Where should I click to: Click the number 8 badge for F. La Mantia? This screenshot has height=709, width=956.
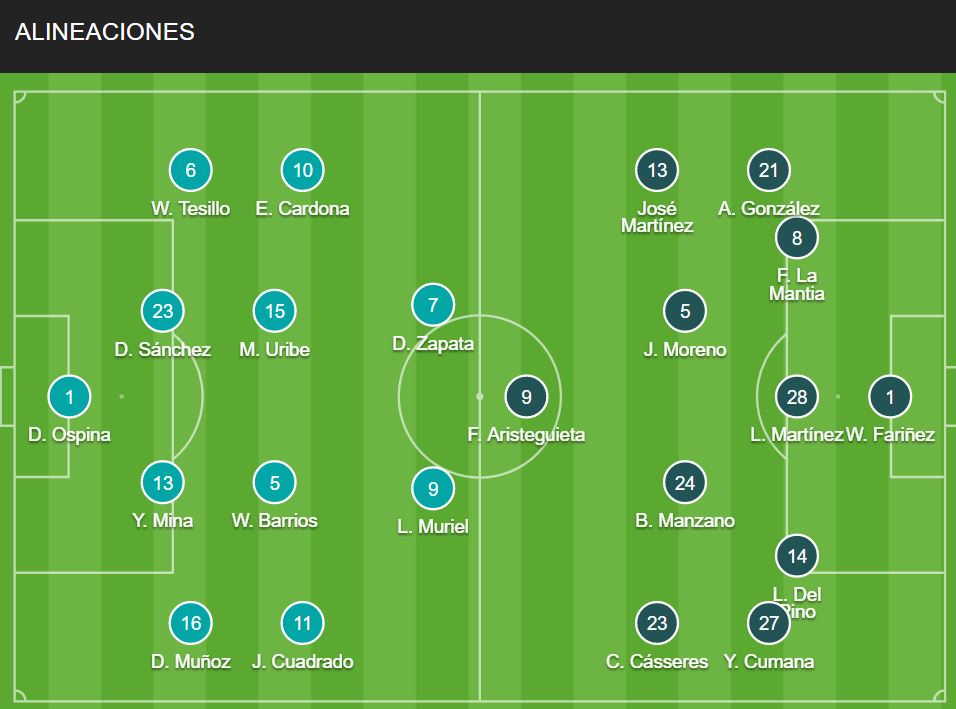tap(797, 238)
